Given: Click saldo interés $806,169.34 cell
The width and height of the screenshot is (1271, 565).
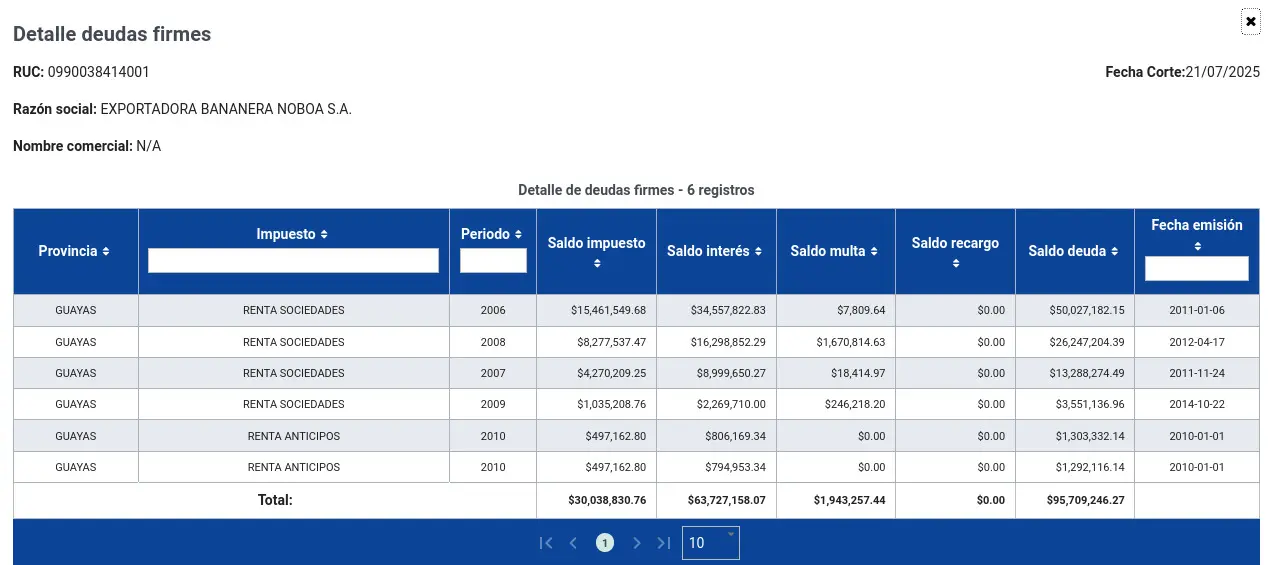Looking at the screenshot, I should 716,436.
